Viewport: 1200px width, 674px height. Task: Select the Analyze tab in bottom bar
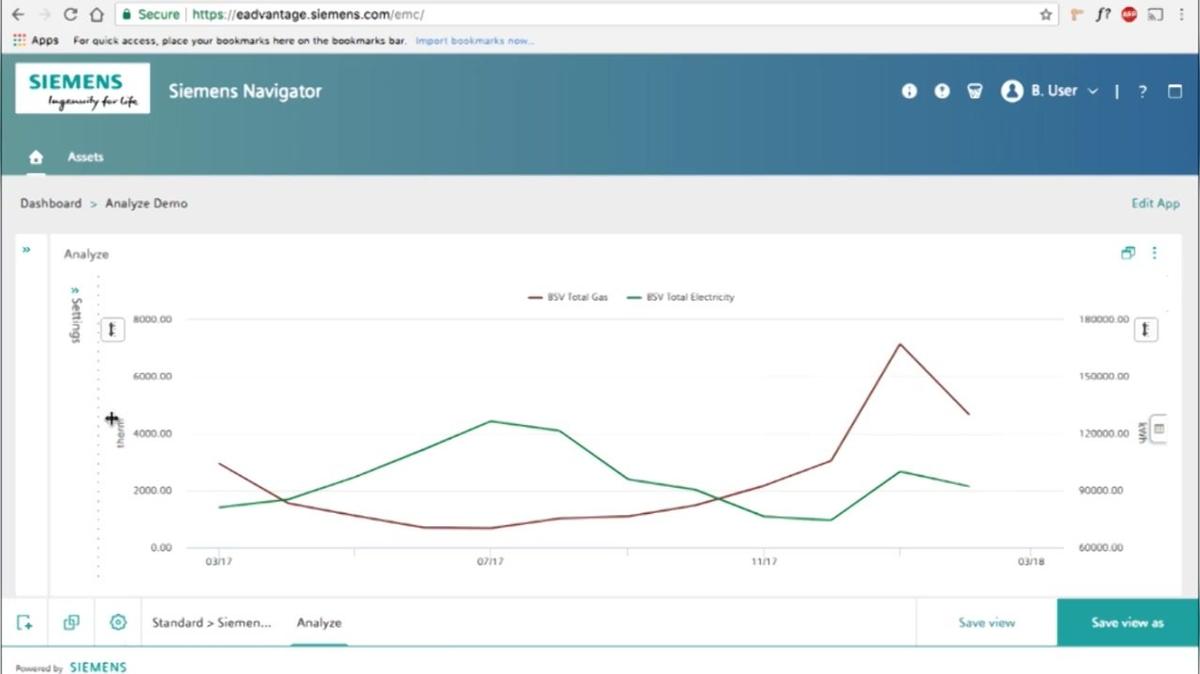pyautogui.click(x=319, y=623)
